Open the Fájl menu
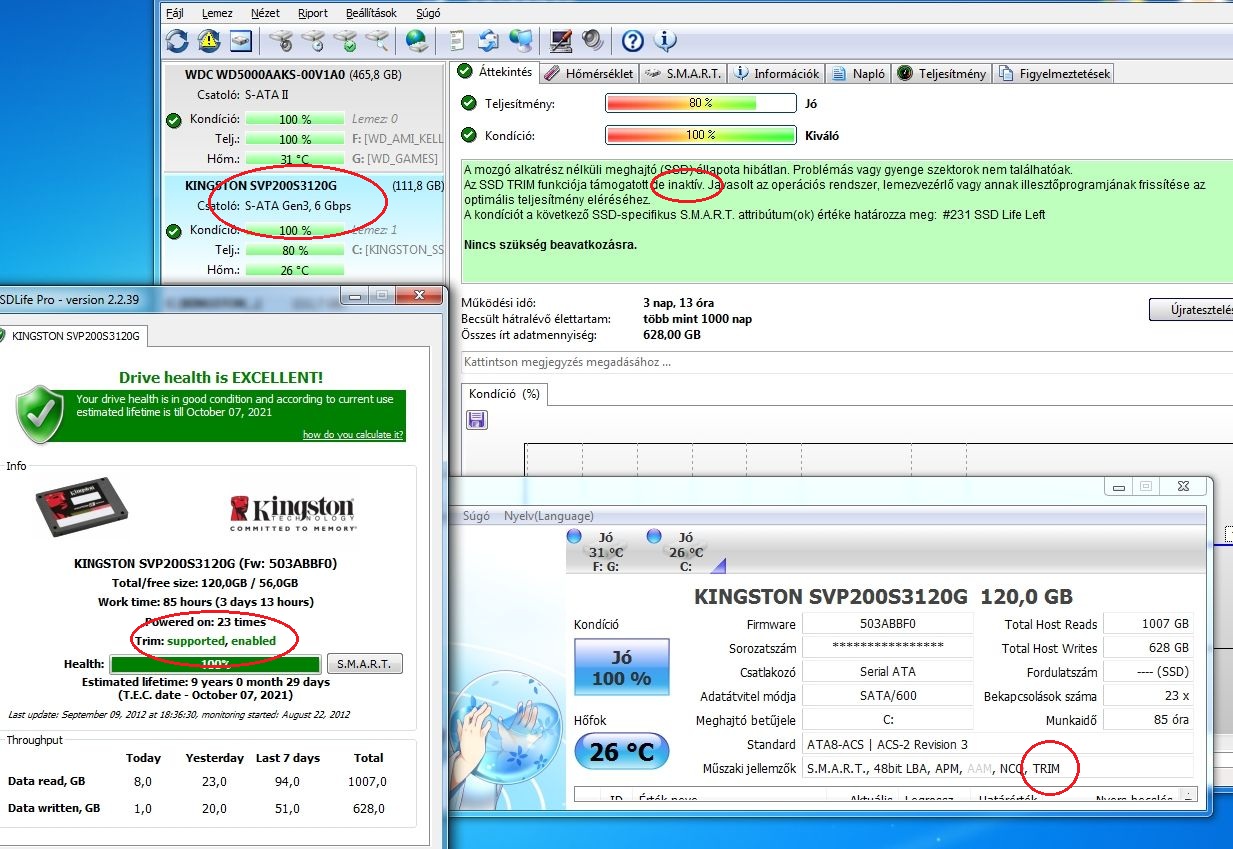This screenshot has width=1233, height=849. (176, 13)
